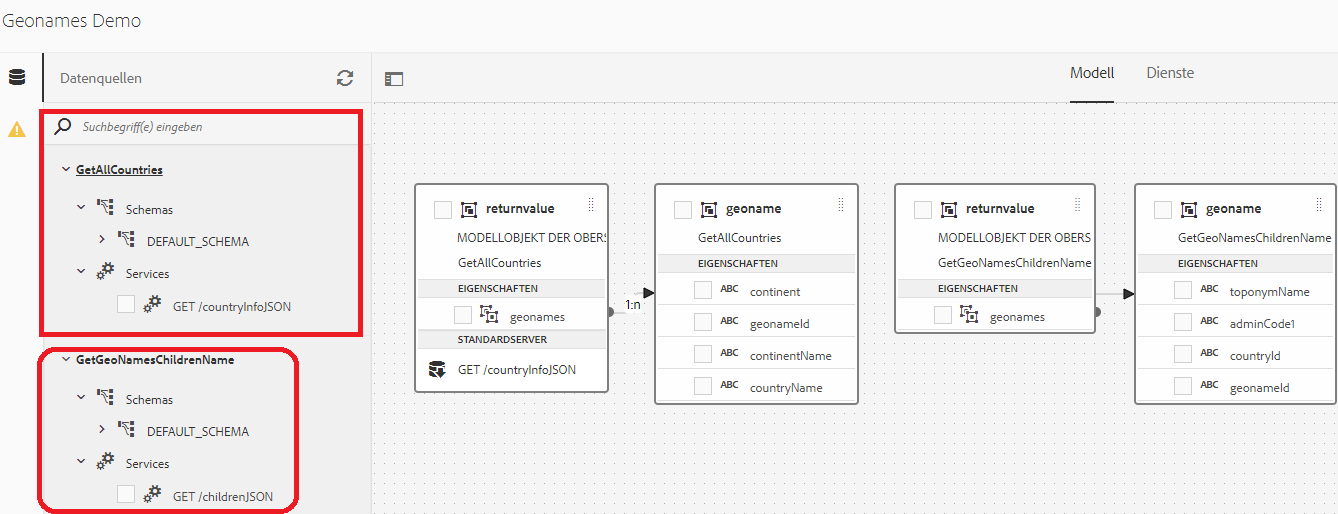Select GET /countryInfoJSON in tree
1338x514 pixels.
(232, 306)
